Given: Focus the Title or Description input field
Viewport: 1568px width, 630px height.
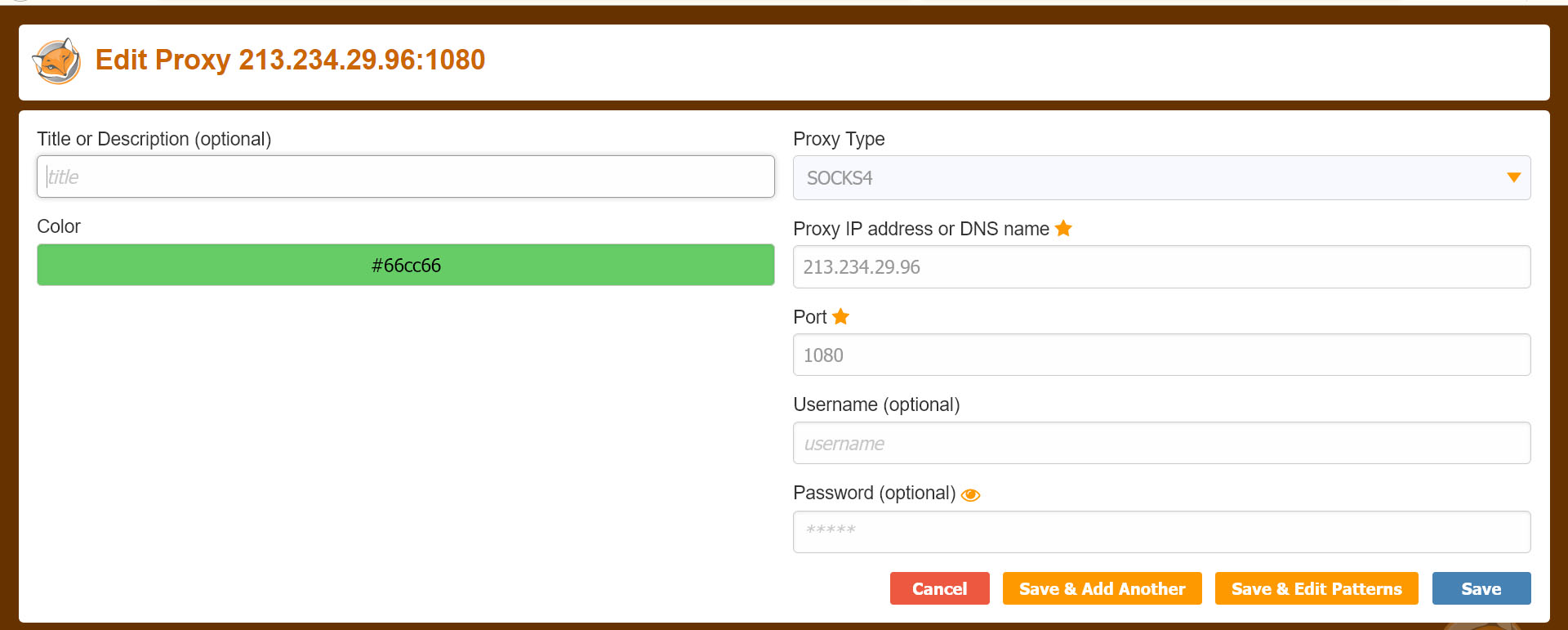Looking at the screenshot, I should click(405, 176).
